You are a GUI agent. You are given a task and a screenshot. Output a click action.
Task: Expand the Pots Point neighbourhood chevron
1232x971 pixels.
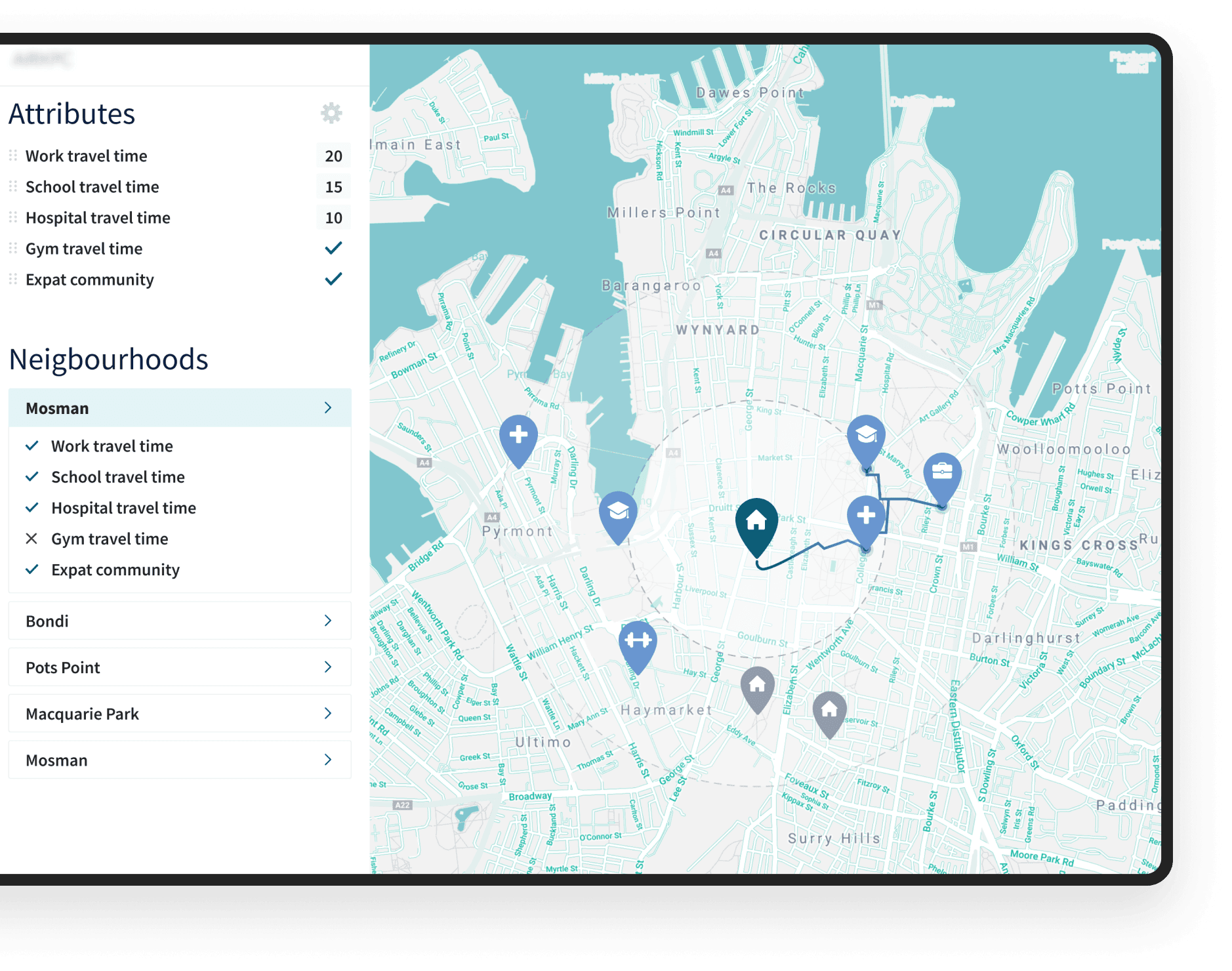[328, 667]
